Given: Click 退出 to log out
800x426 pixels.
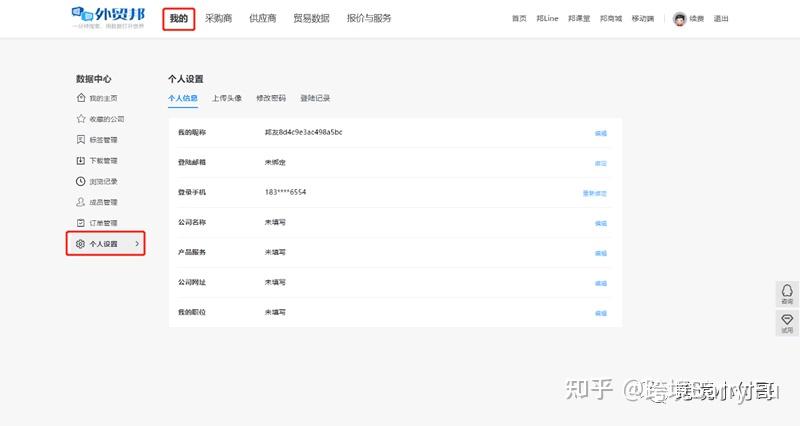Looking at the screenshot, I should tap(721, 18).
